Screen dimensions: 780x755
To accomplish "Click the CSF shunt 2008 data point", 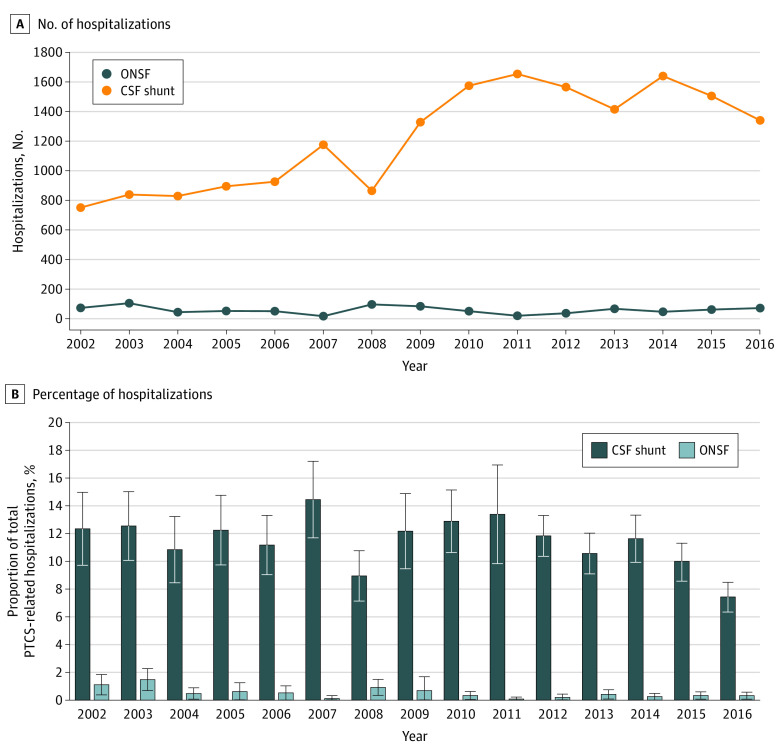I will click(372, 190).
